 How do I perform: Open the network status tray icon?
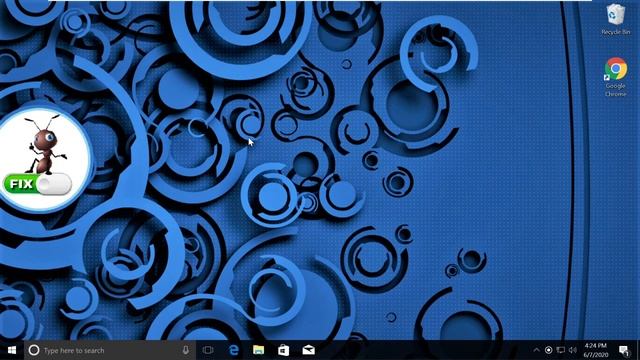[561, 350]
